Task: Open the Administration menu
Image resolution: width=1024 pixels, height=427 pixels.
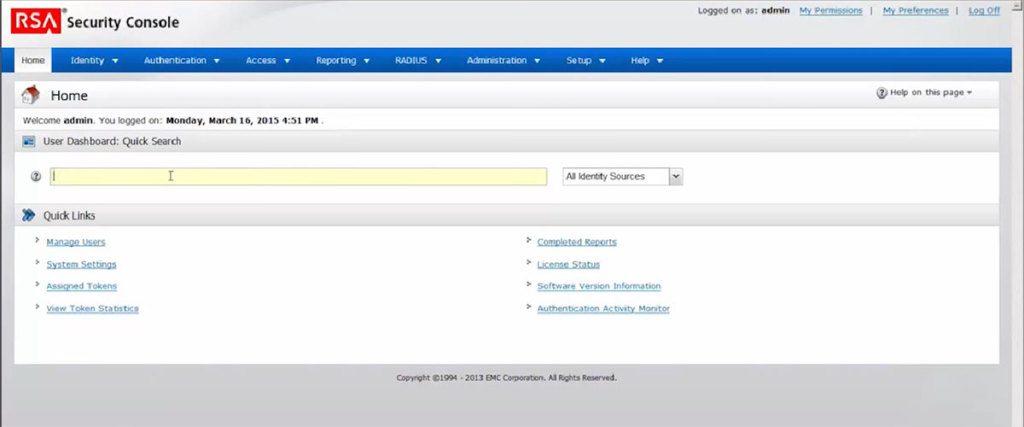Action: [x=503, y=61]
